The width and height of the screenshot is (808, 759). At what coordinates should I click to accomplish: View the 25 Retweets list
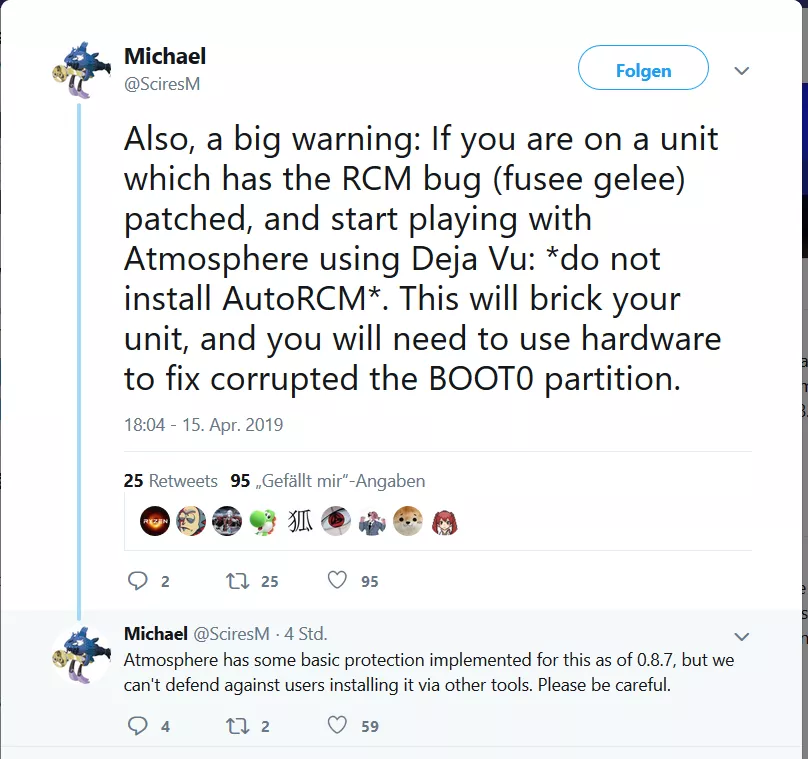point(171,481)
